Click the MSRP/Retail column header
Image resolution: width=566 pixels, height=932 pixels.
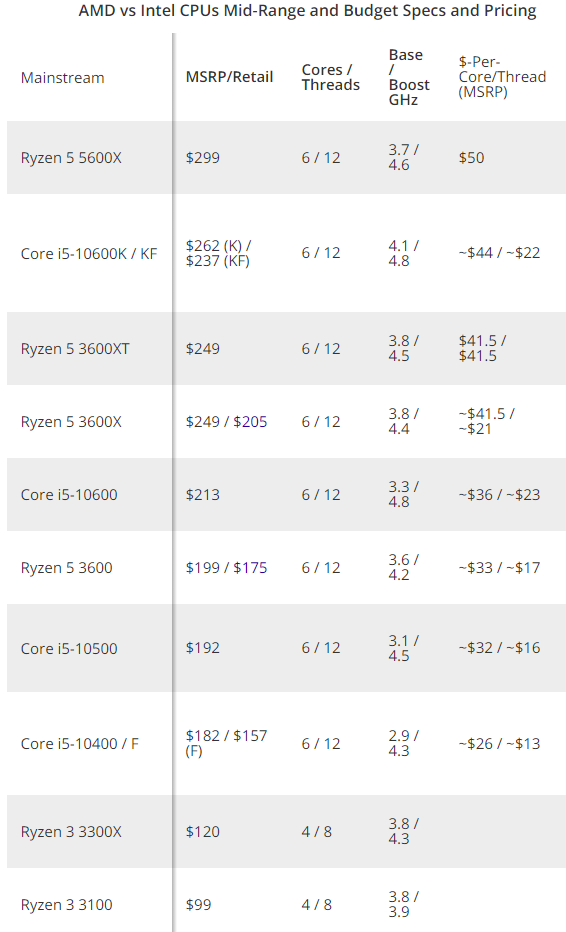click(x=229, y=77)
